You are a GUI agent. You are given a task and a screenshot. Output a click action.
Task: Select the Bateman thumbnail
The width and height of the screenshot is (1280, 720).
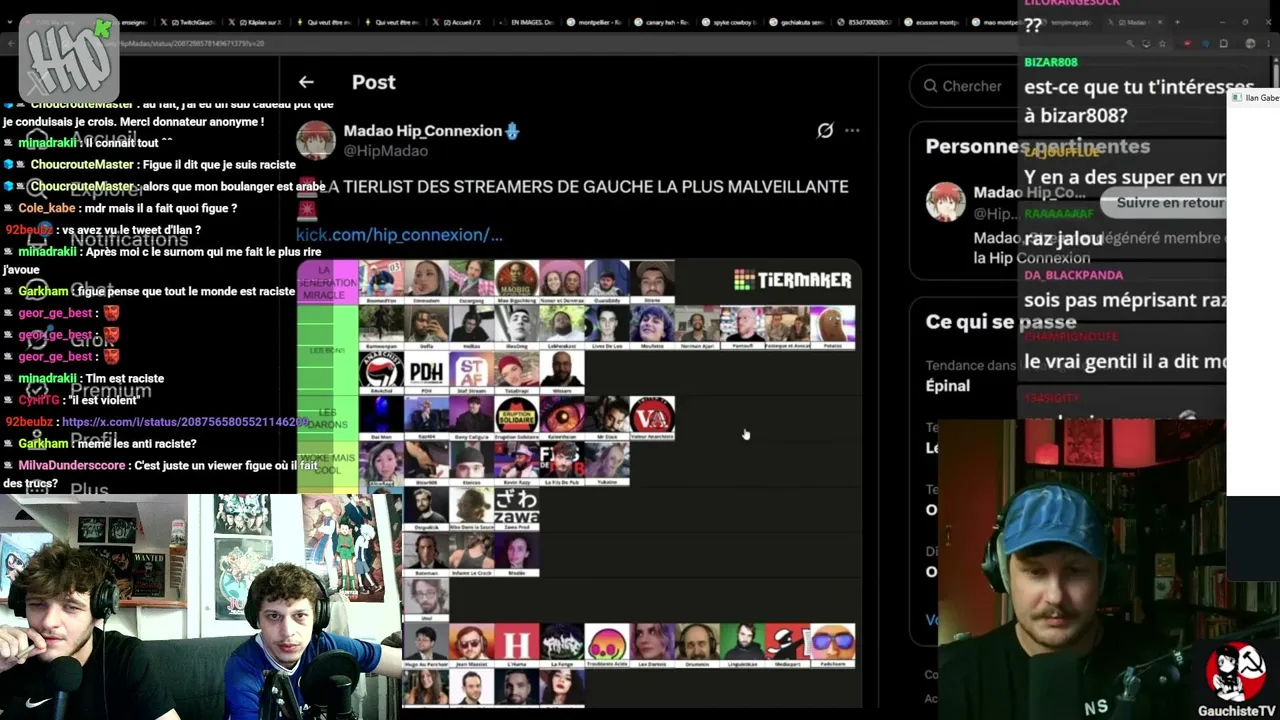pos(427,554)
